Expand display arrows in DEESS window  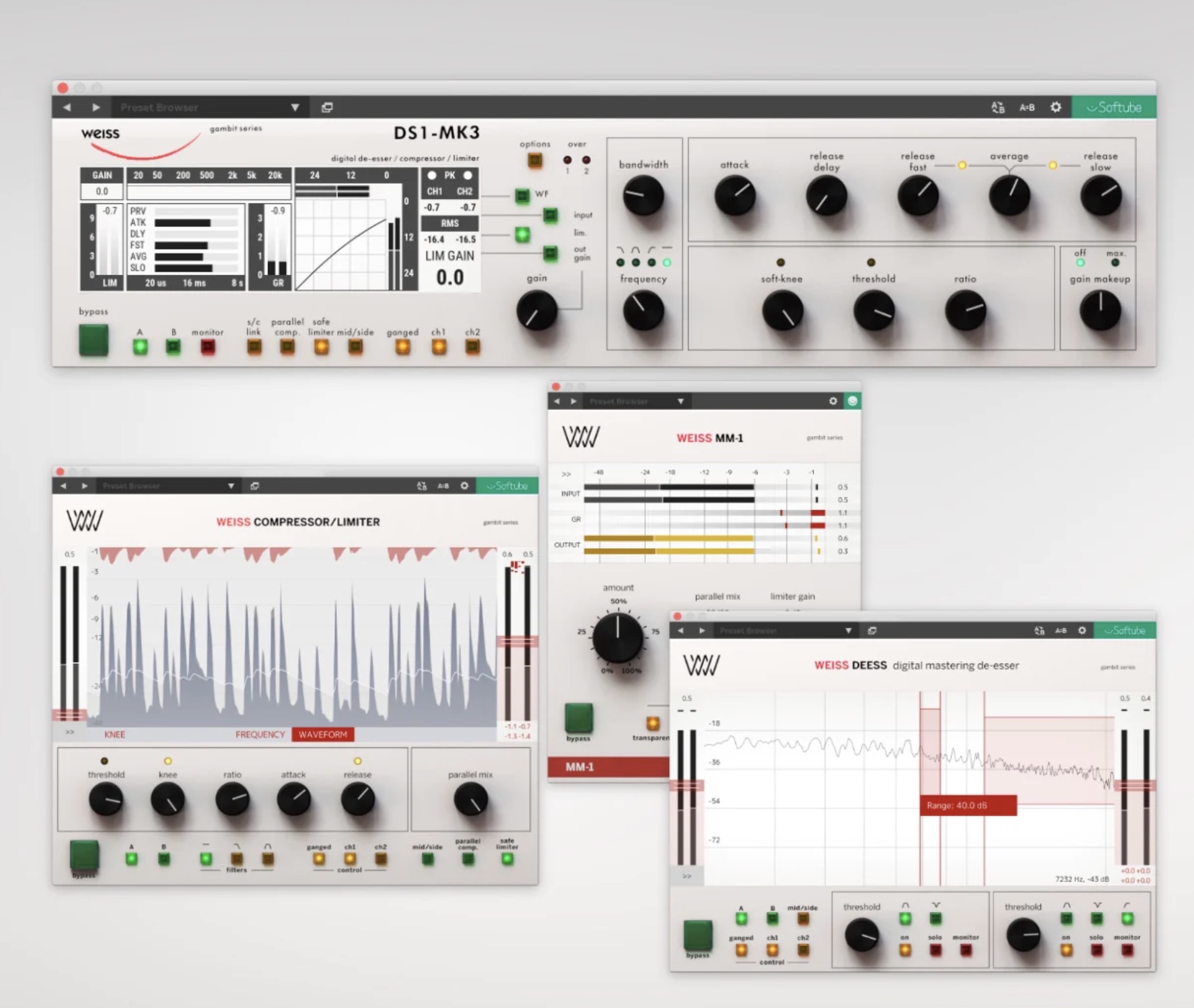point(687,876)
